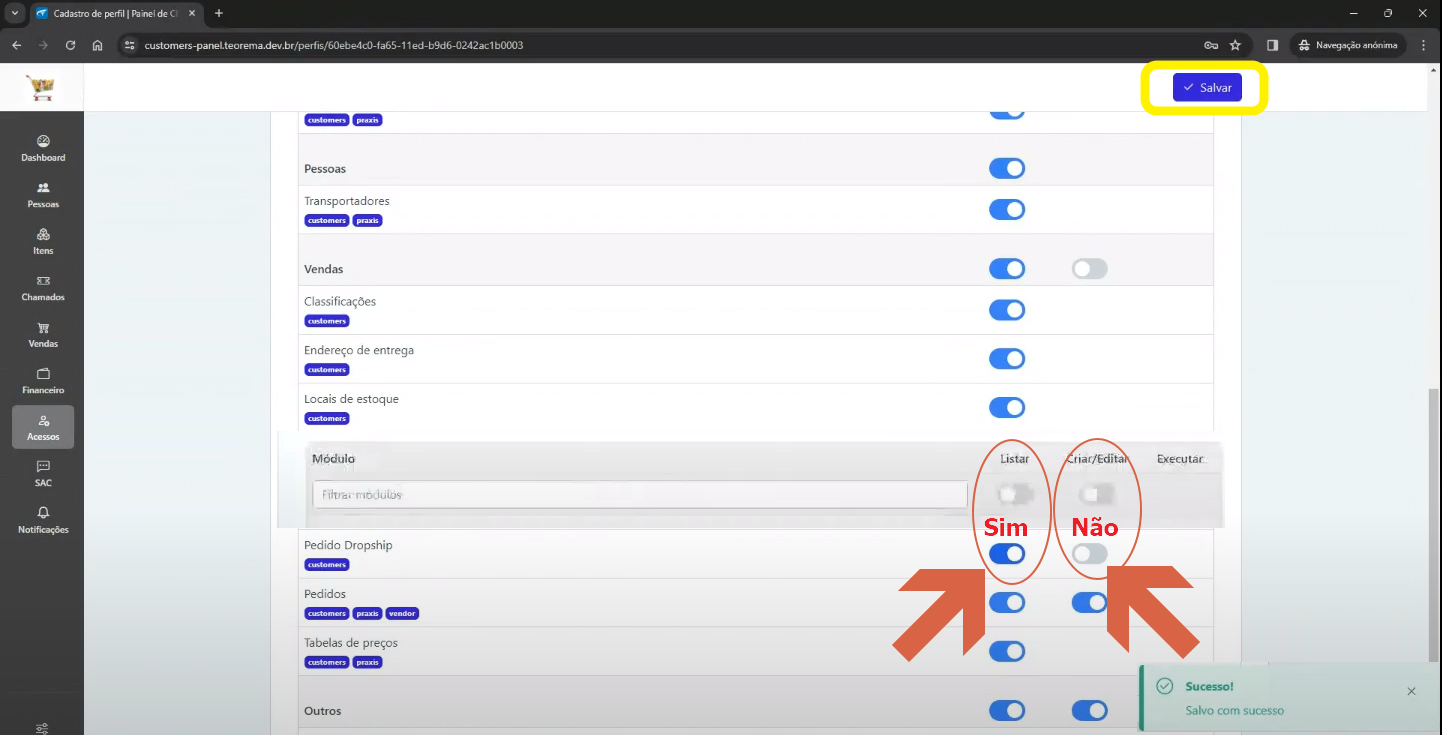Select the Acessos sidebar item

[x=43, y=427]
